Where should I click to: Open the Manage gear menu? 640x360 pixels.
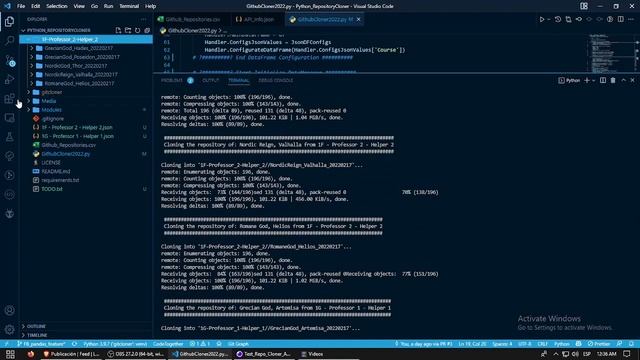(9, 329)
